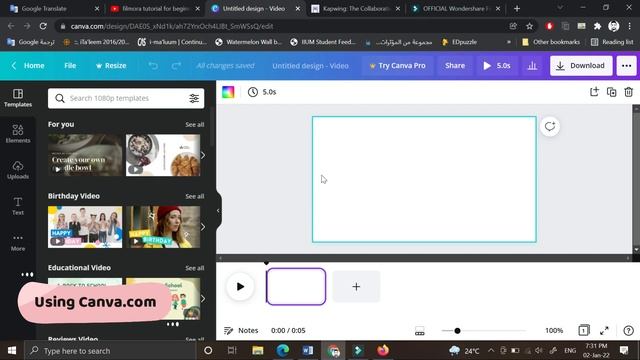
Task: See all Birthday Video templates
Action: coord(195,196)
